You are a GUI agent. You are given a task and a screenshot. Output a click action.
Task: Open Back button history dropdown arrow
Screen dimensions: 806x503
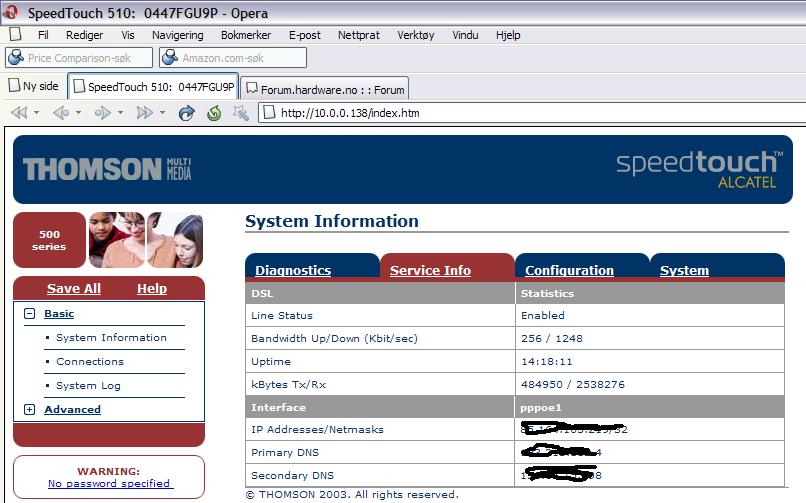(78, 113)
